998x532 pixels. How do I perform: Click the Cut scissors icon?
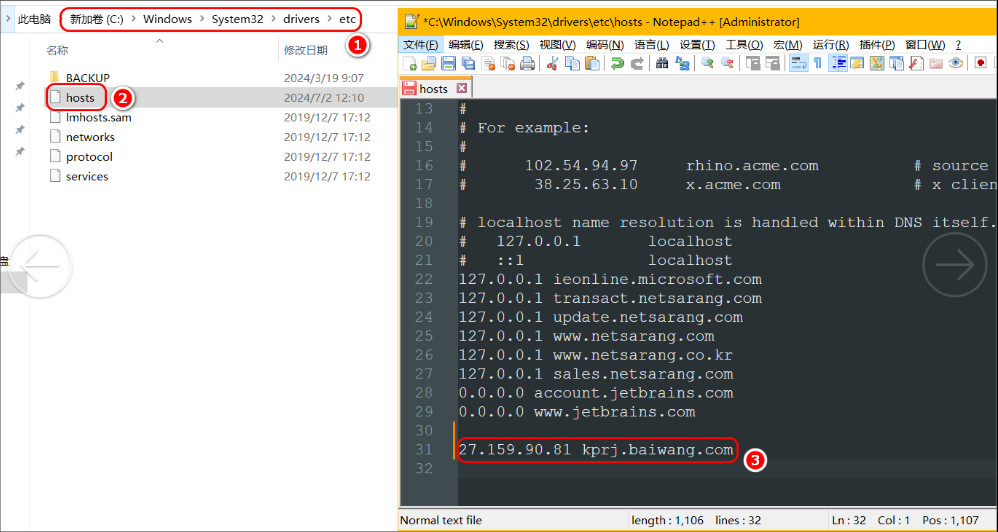tap(552, 63)
